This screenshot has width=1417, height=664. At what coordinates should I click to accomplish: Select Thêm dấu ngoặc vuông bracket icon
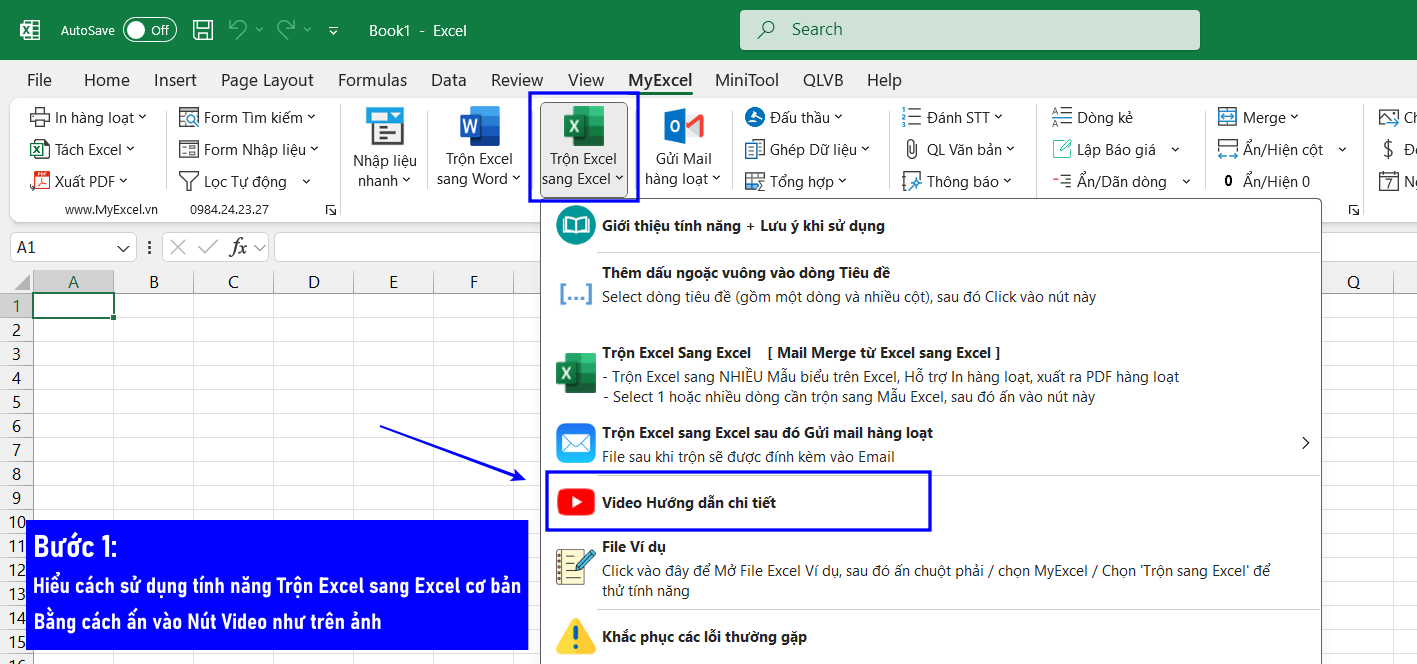tap(575, 294)
